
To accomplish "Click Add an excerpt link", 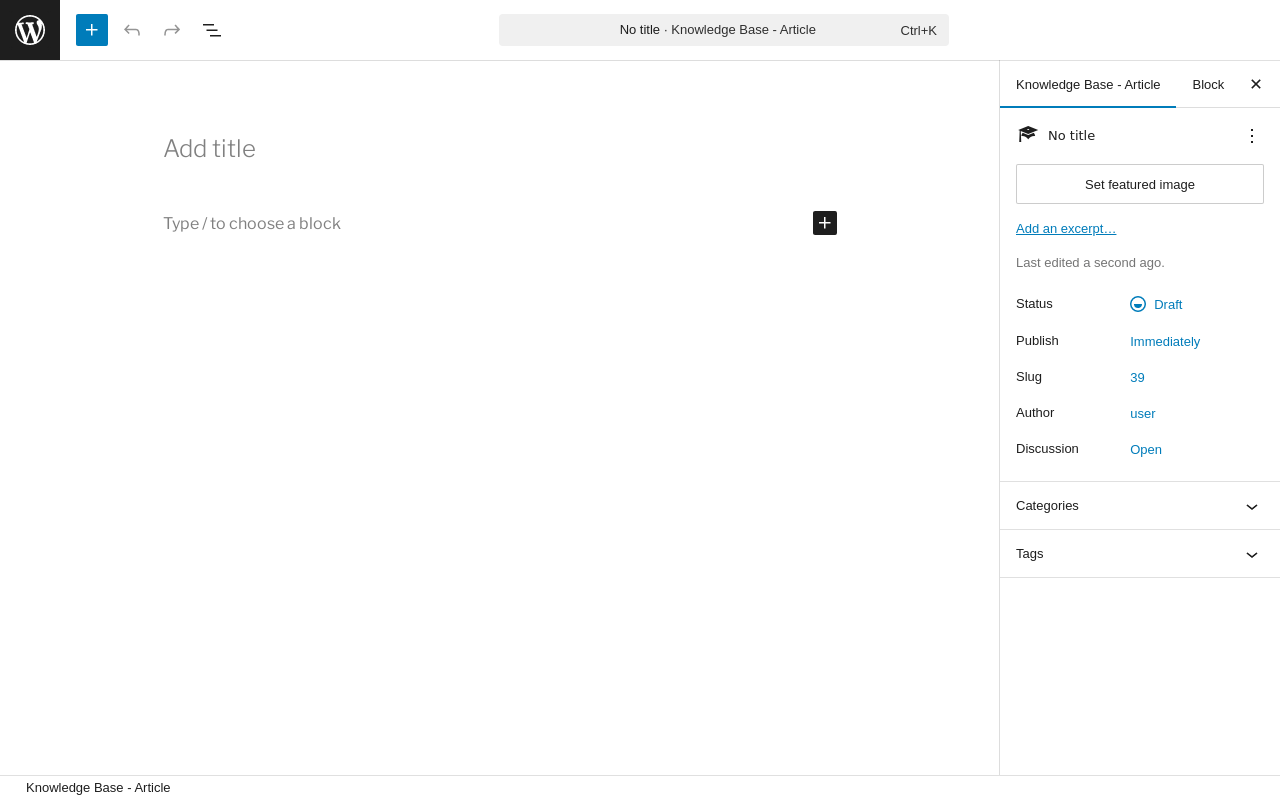I will pyautogui.click(x=1066, y=228).
